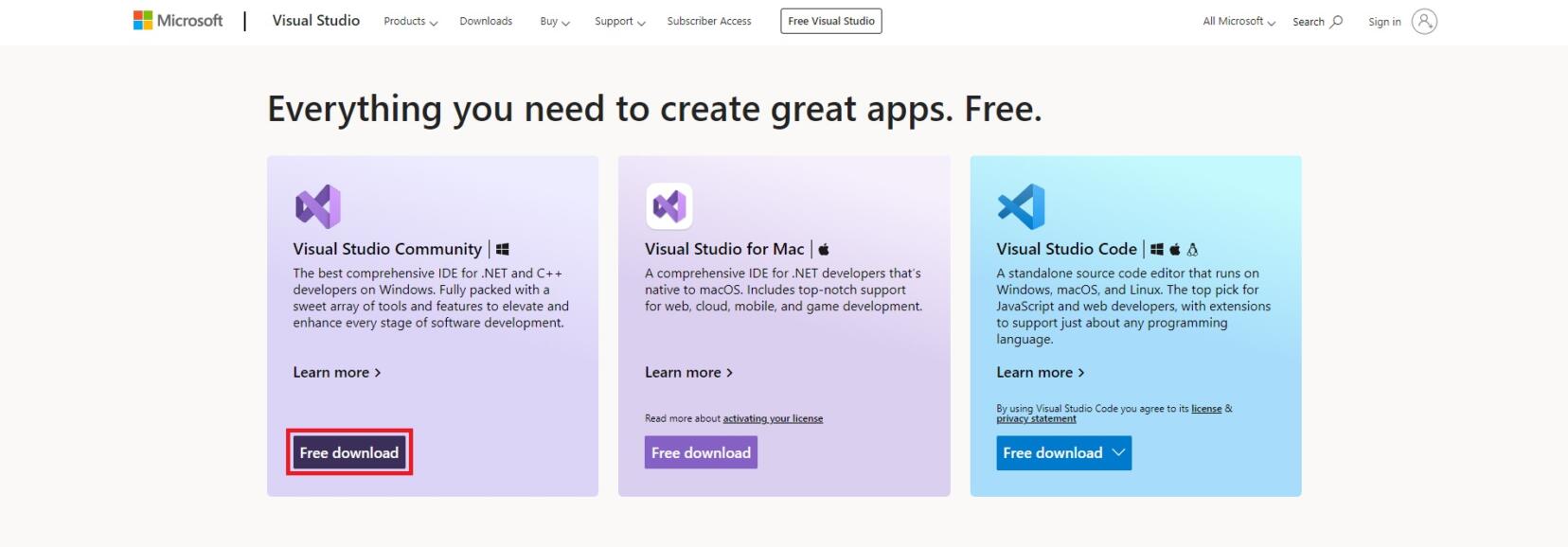Click the Visual Studio Code logo icon
This screenshot has width=1568, height=547.
[x=1021, y=206]
